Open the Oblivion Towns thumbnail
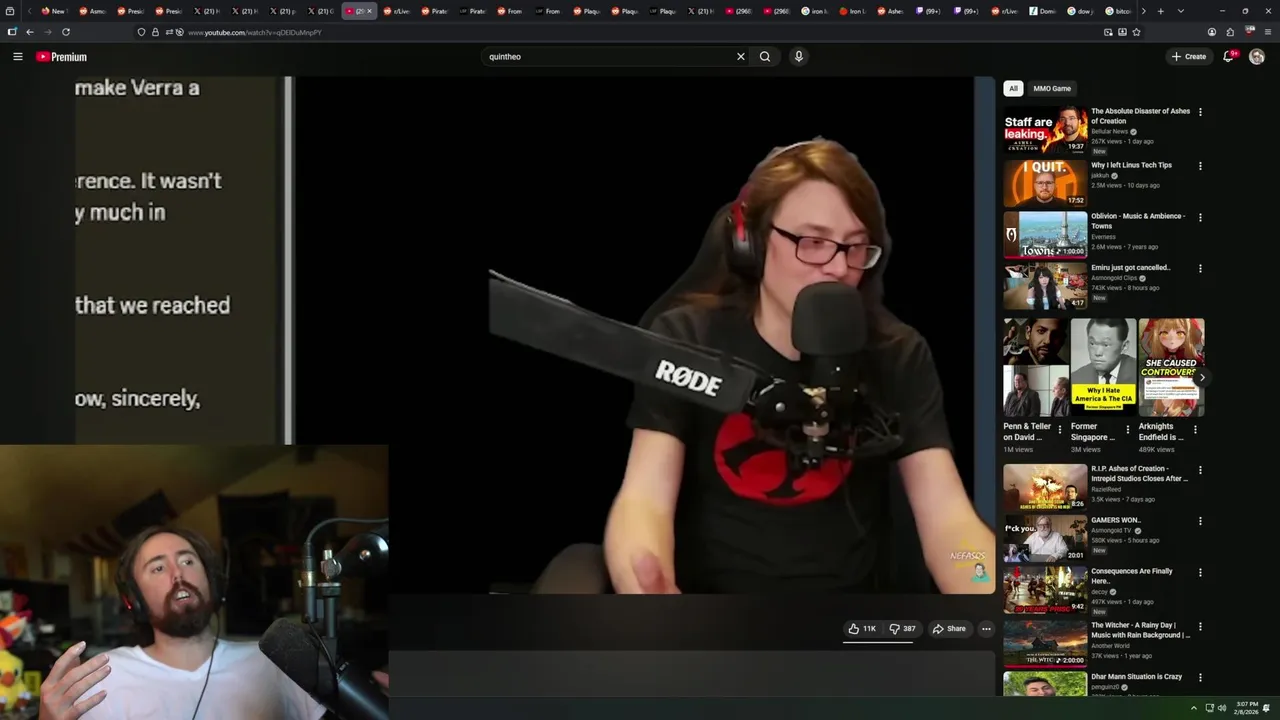This screenshot has width=1280, height=720. pyautogui.click(x=1045, y=234)
